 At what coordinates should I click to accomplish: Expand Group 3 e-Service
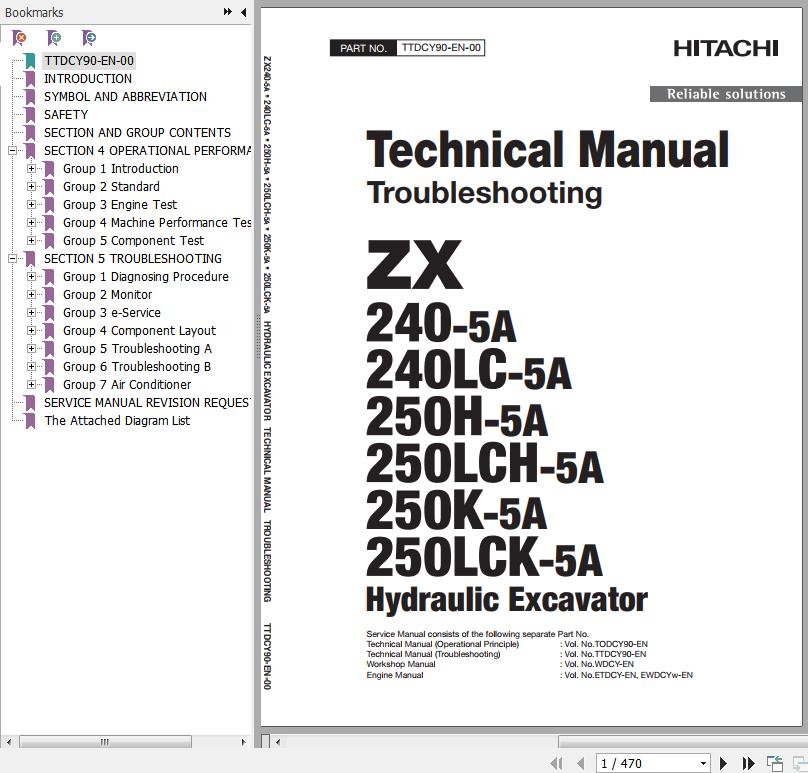[31, 313]
